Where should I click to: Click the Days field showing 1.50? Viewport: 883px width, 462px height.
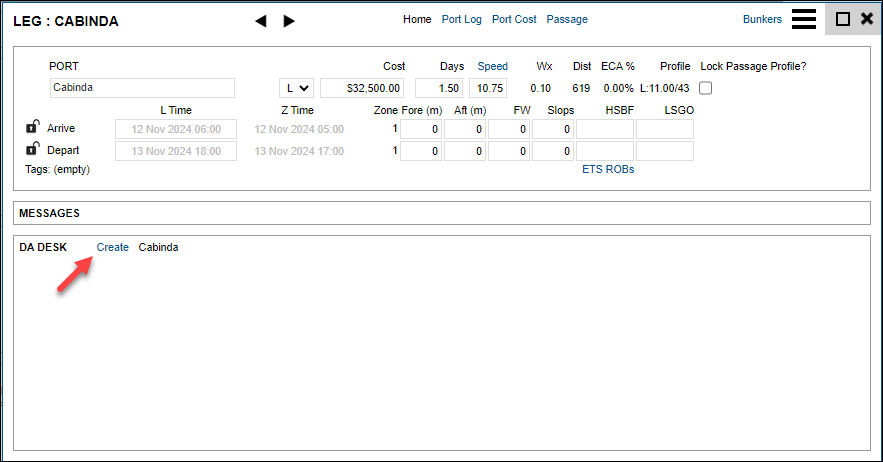(440, 88)
